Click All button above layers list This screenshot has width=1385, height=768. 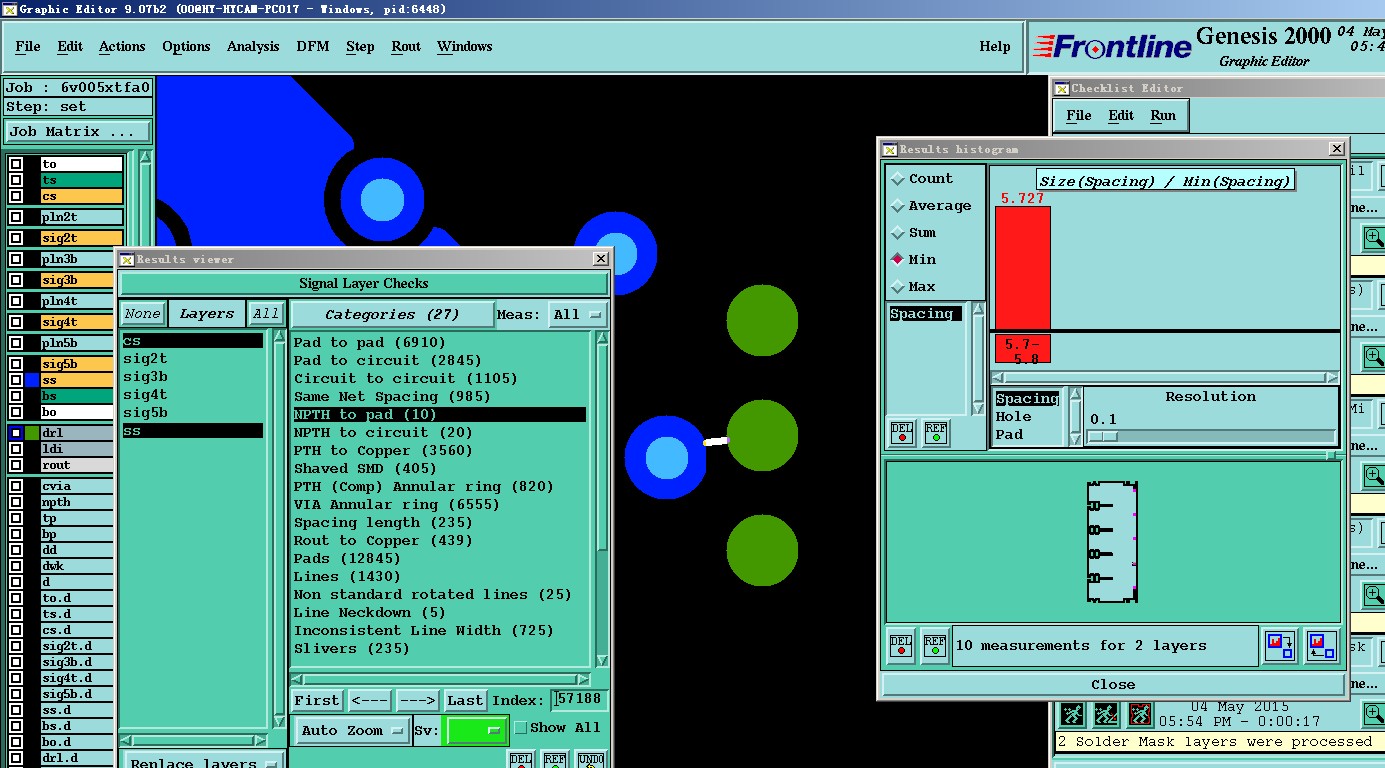point(266,314)
